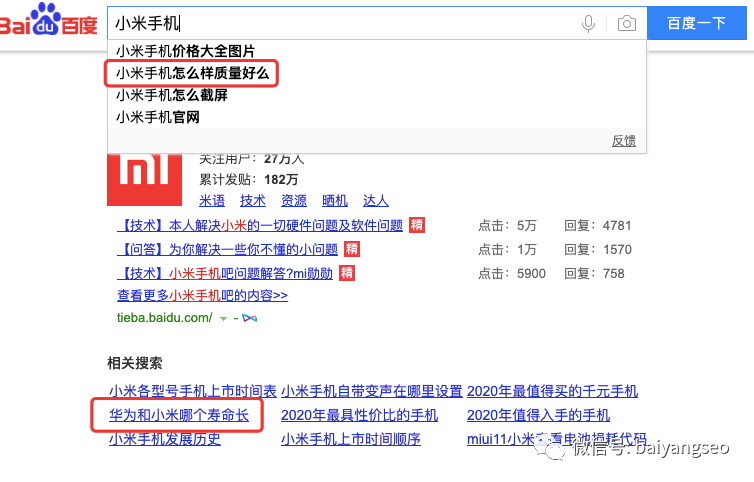Click the Baidu logo
The height and width of the screenshot is (482, 754).
(x=48, y=20)
